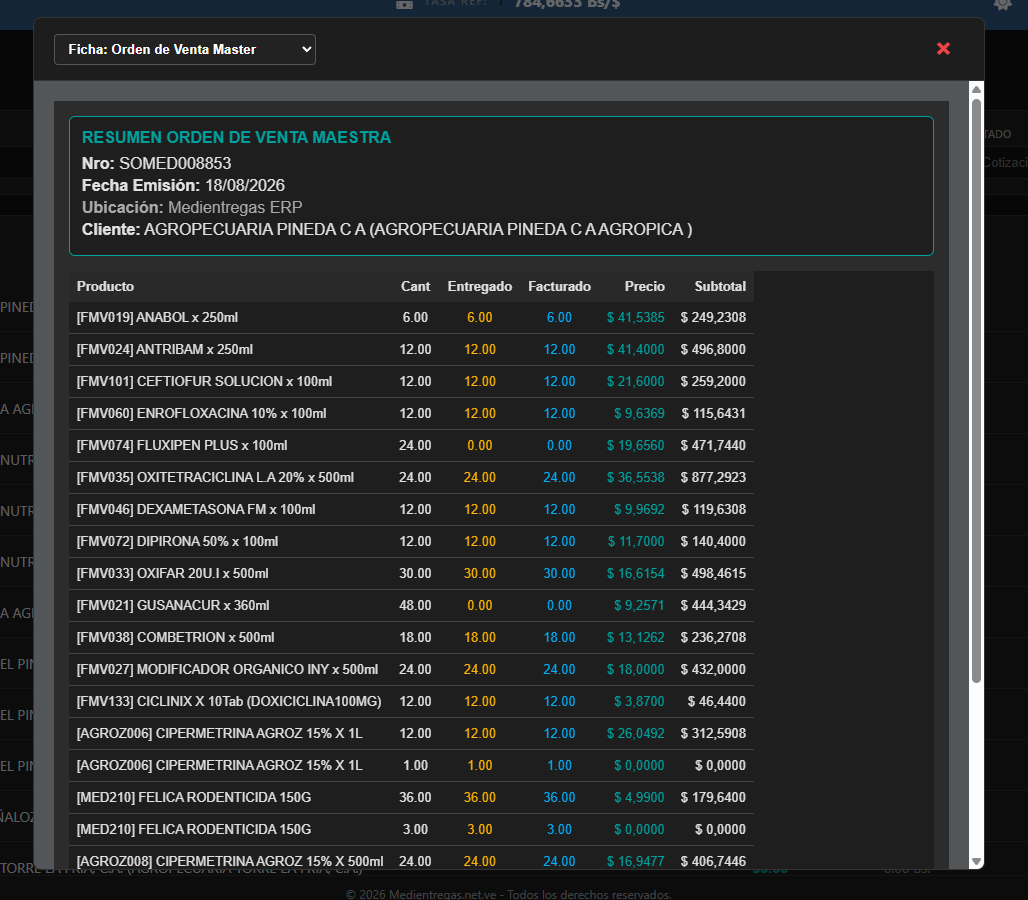
Task: Select [FMV133] CICLINIX X 10Tab product
Action: coord(229,701)
